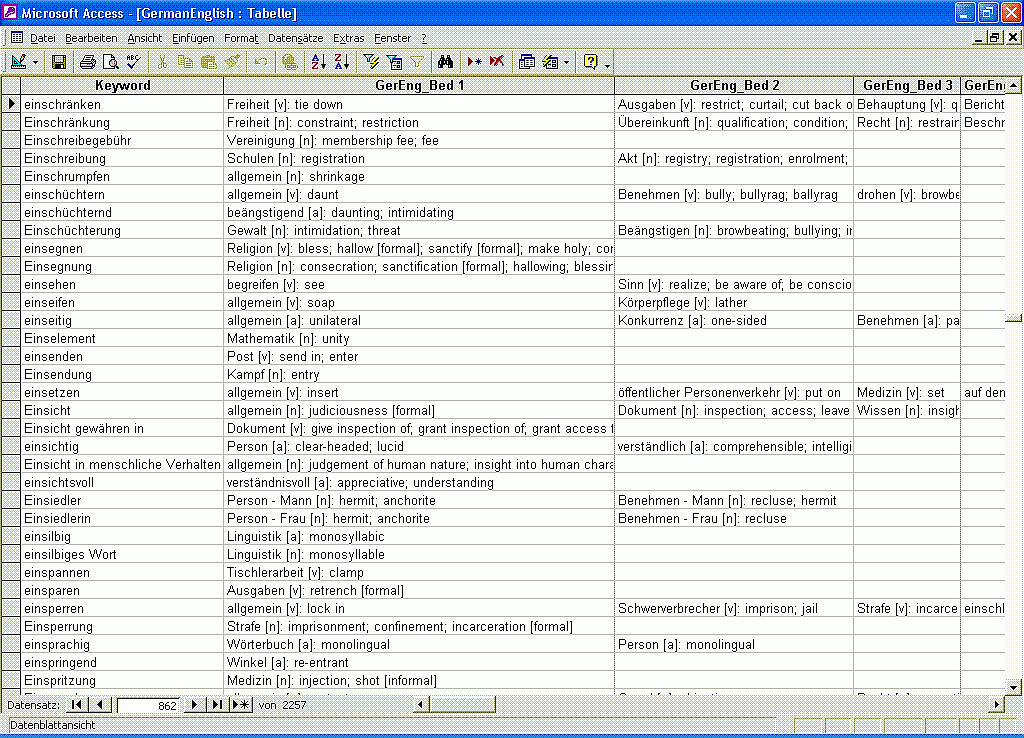Click the scissors cut icon

click(x=162, y=62)
